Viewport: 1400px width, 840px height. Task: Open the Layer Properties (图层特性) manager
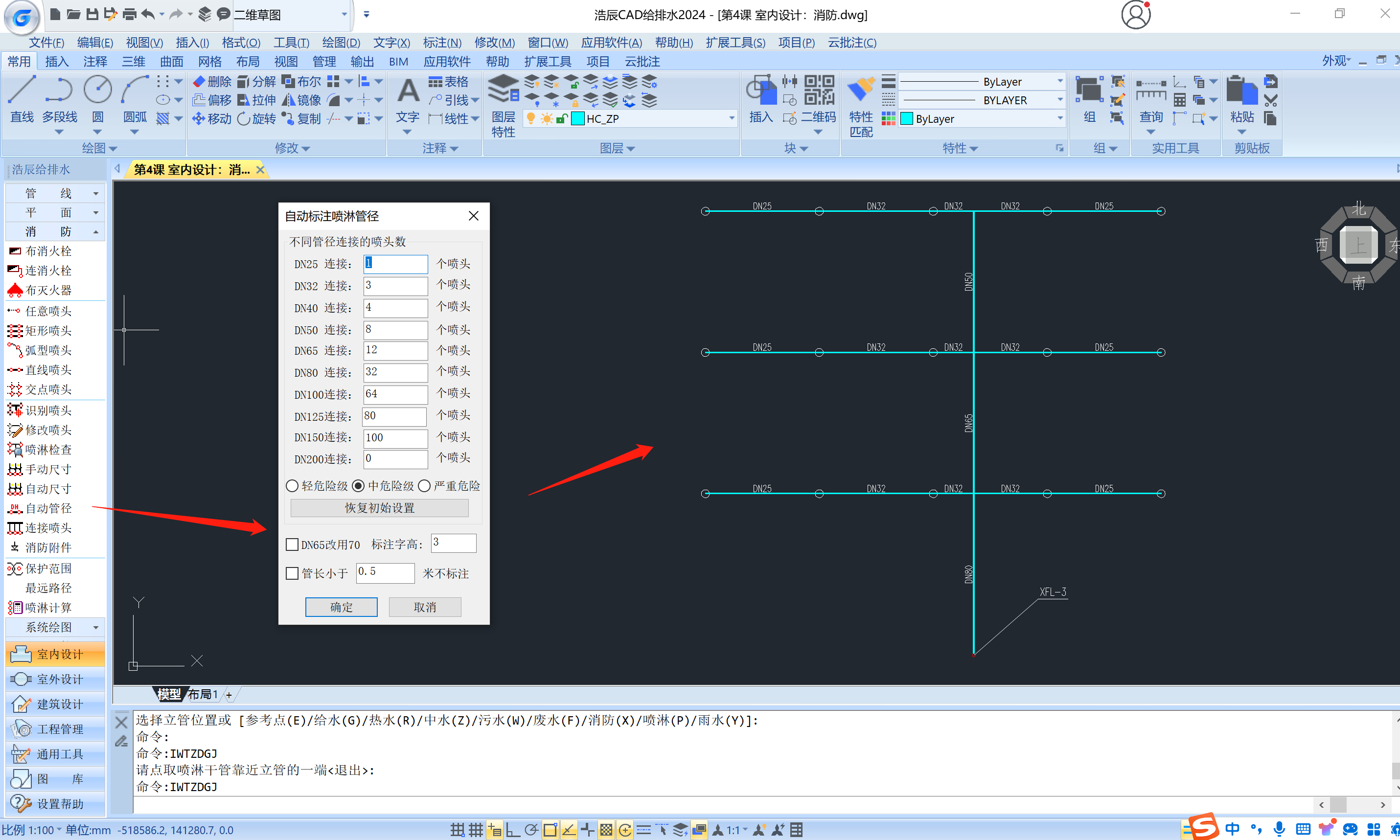pos(503,91)
